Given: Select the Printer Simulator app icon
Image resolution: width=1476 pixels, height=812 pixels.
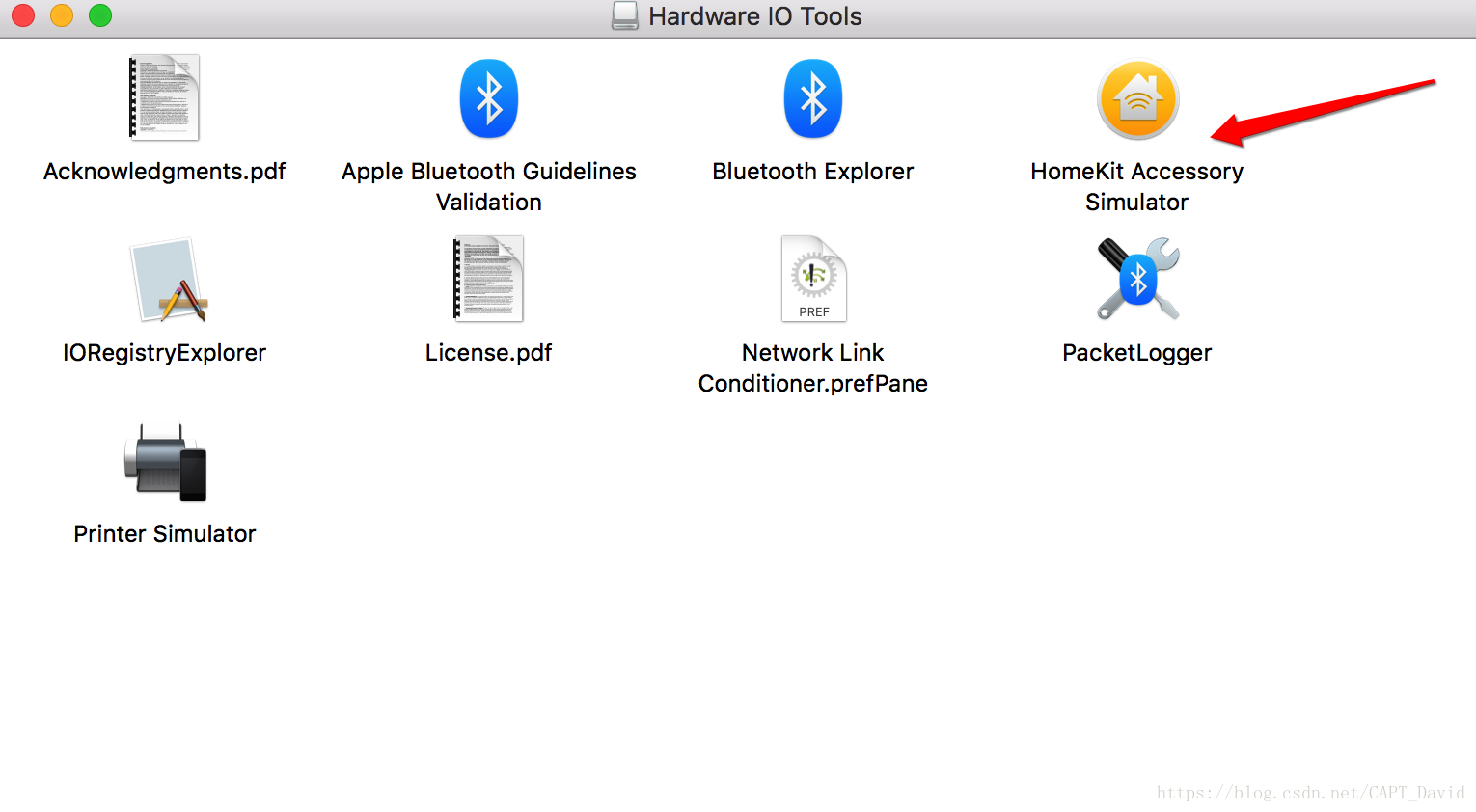Looking at the screenshot, I should click(x=165, y=461).
